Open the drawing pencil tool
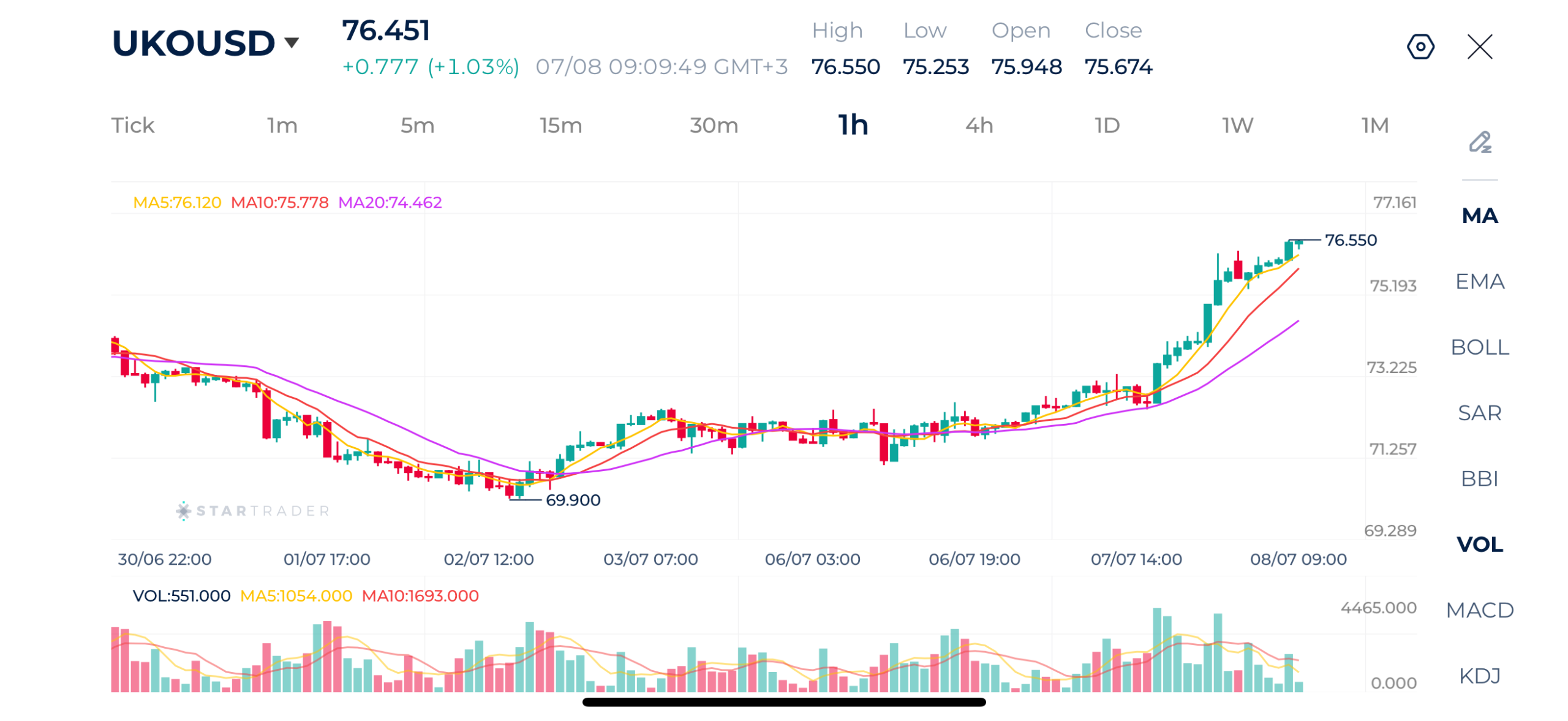 point(1480,142)
